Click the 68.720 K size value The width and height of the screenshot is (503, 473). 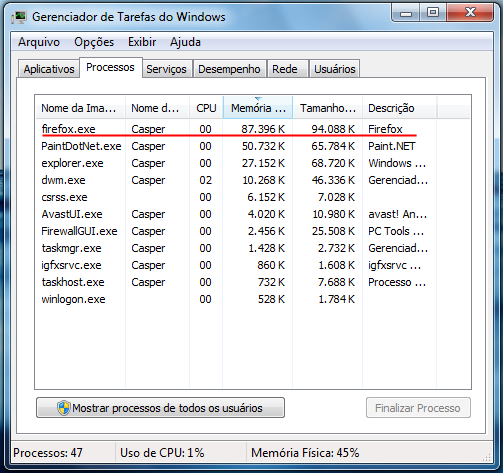tap(333, 163)
